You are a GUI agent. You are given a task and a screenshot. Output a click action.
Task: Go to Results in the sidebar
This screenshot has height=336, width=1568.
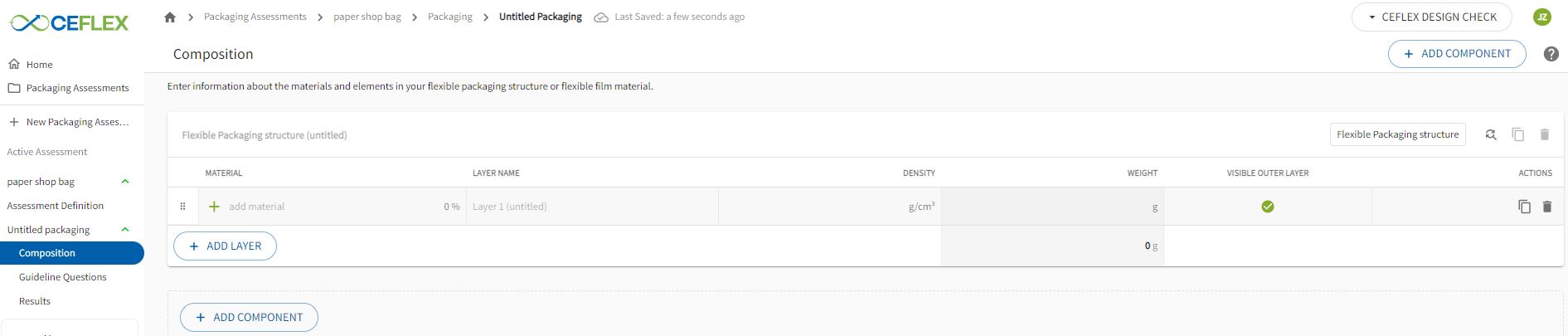click(35, 301)
